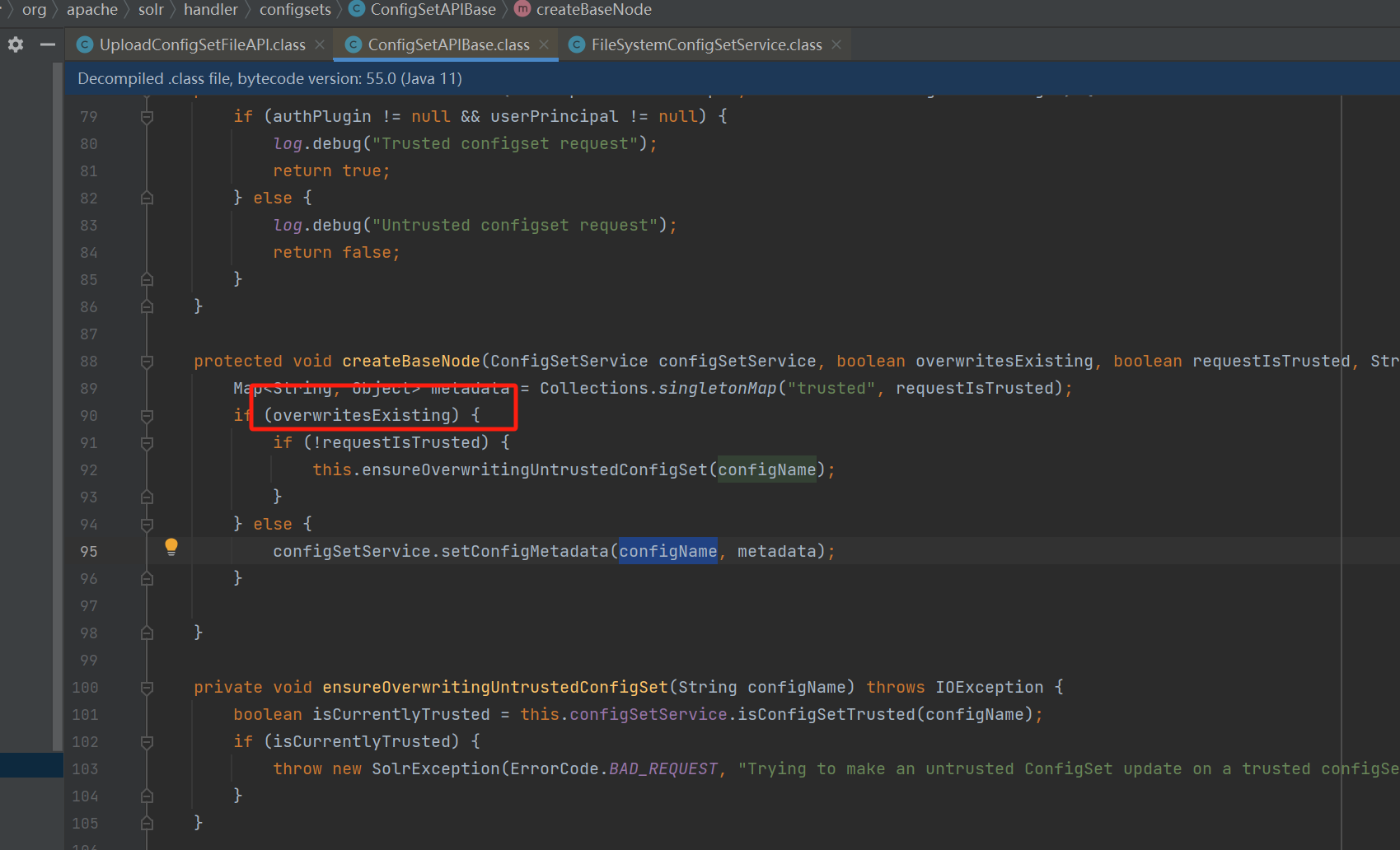Click the 'createBaseNode' breadcrumb item
The width and height of the screenshot is (1400, 850).
[594, 9]
